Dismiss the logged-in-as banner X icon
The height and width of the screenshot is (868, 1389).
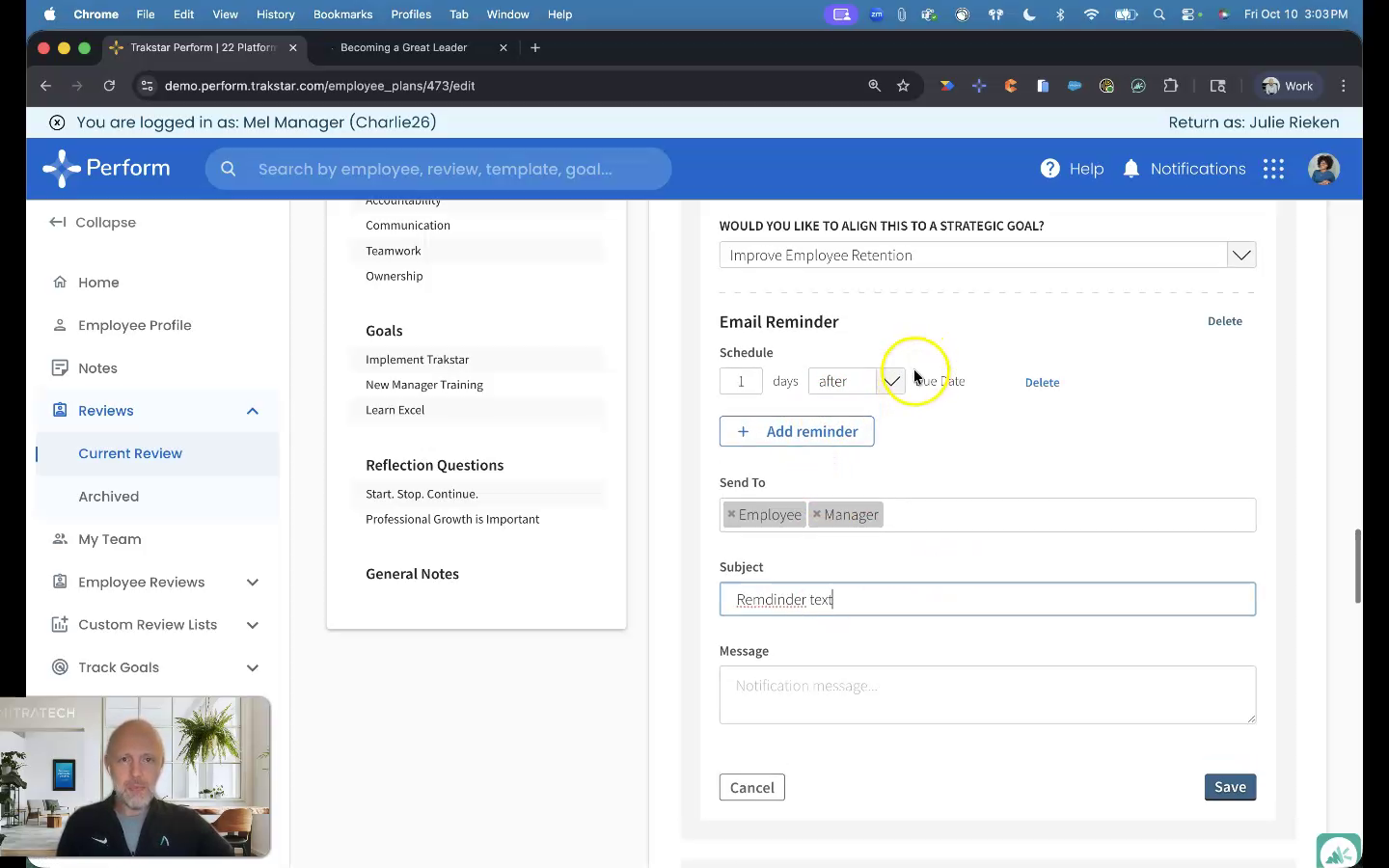pos(57,122)
